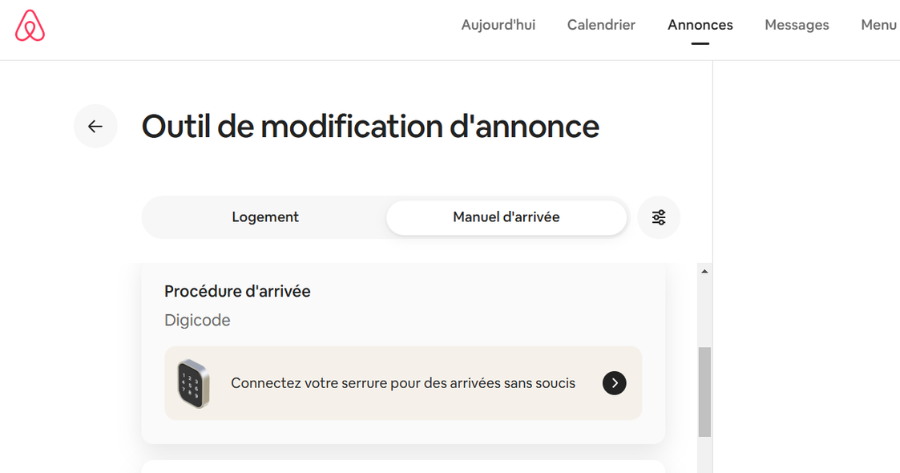Click the Airbnb logo
Viewport: 900px width, 473px height.
[30, 26]
